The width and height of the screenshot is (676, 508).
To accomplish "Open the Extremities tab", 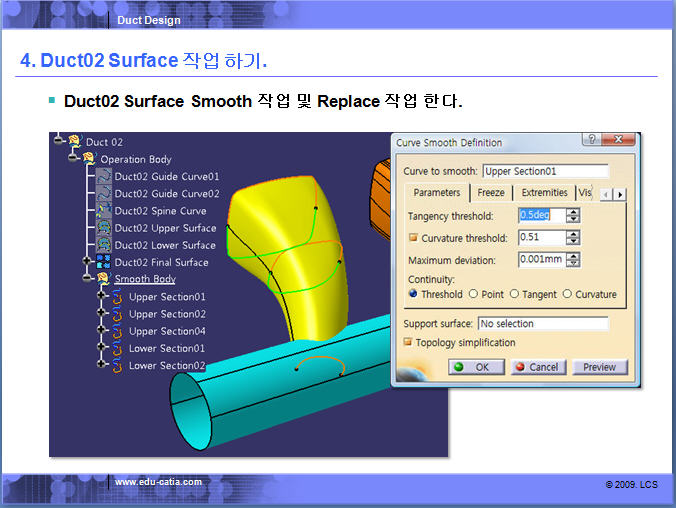I will point(544,192).
